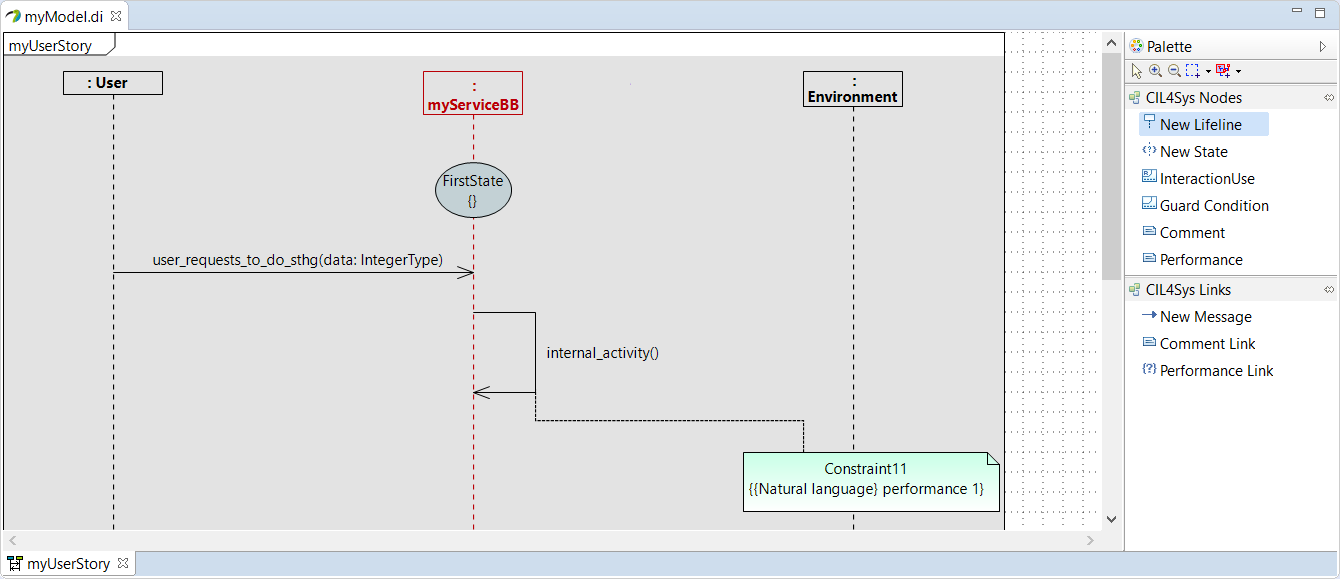
Task: Click the Palette color wheel icon
Action: [1136, 46]
